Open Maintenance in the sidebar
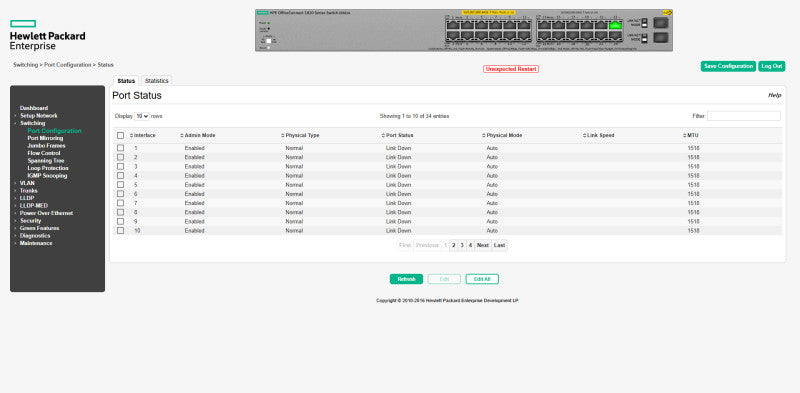 tap(36, 243)
